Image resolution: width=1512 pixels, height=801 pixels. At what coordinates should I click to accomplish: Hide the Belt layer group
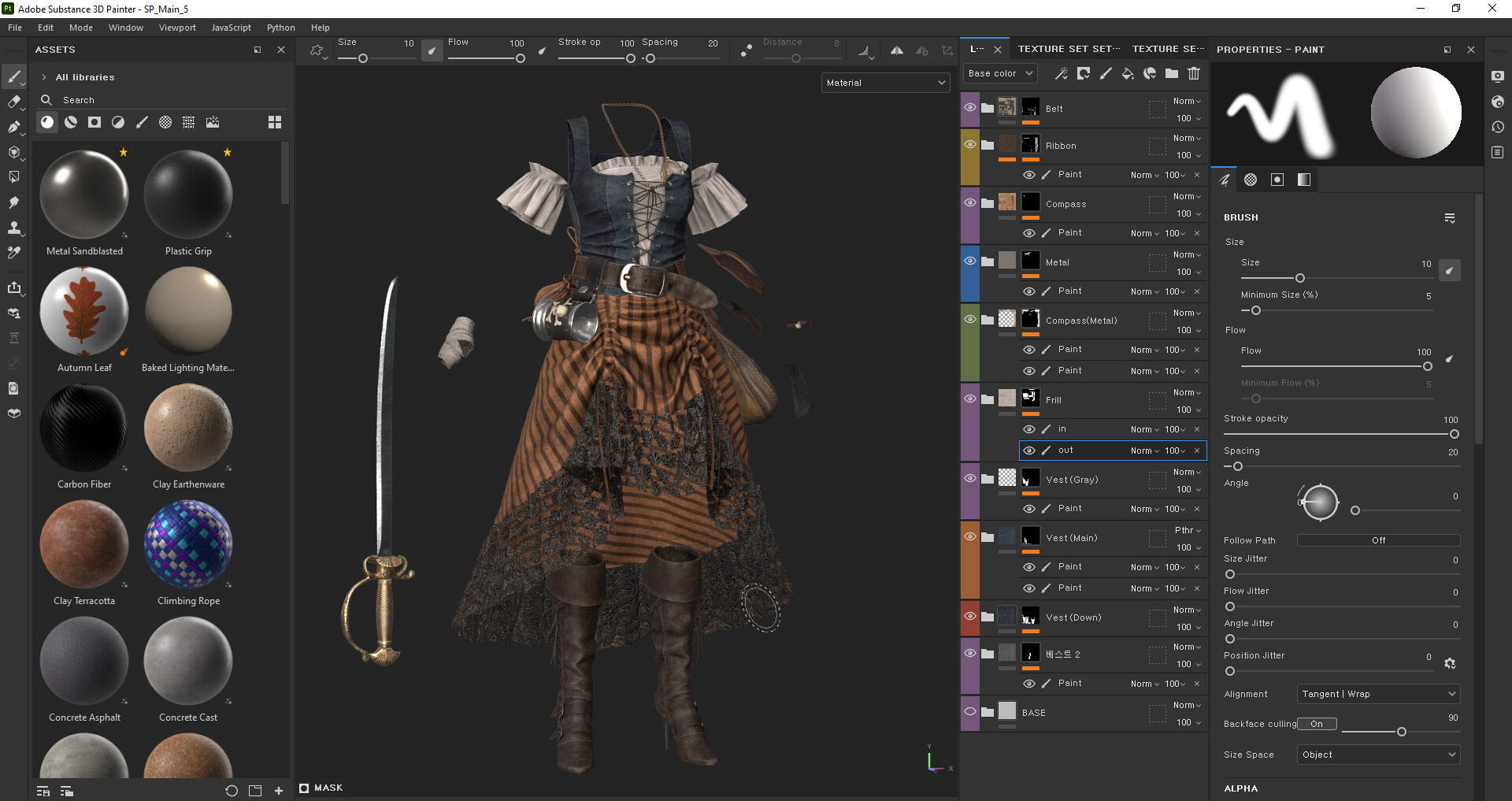point(970,108)
